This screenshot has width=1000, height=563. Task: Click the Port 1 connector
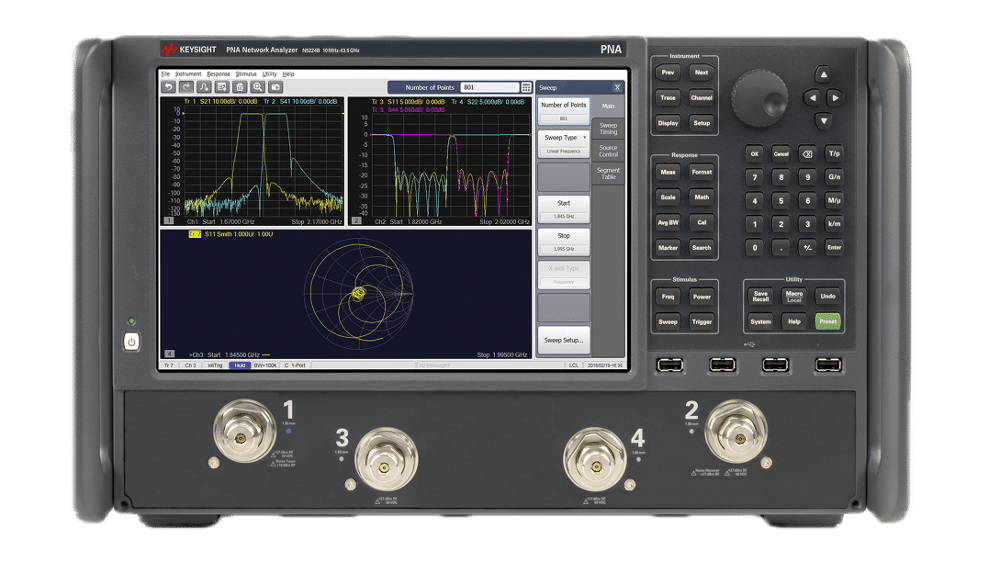click(x=244, y=432)
